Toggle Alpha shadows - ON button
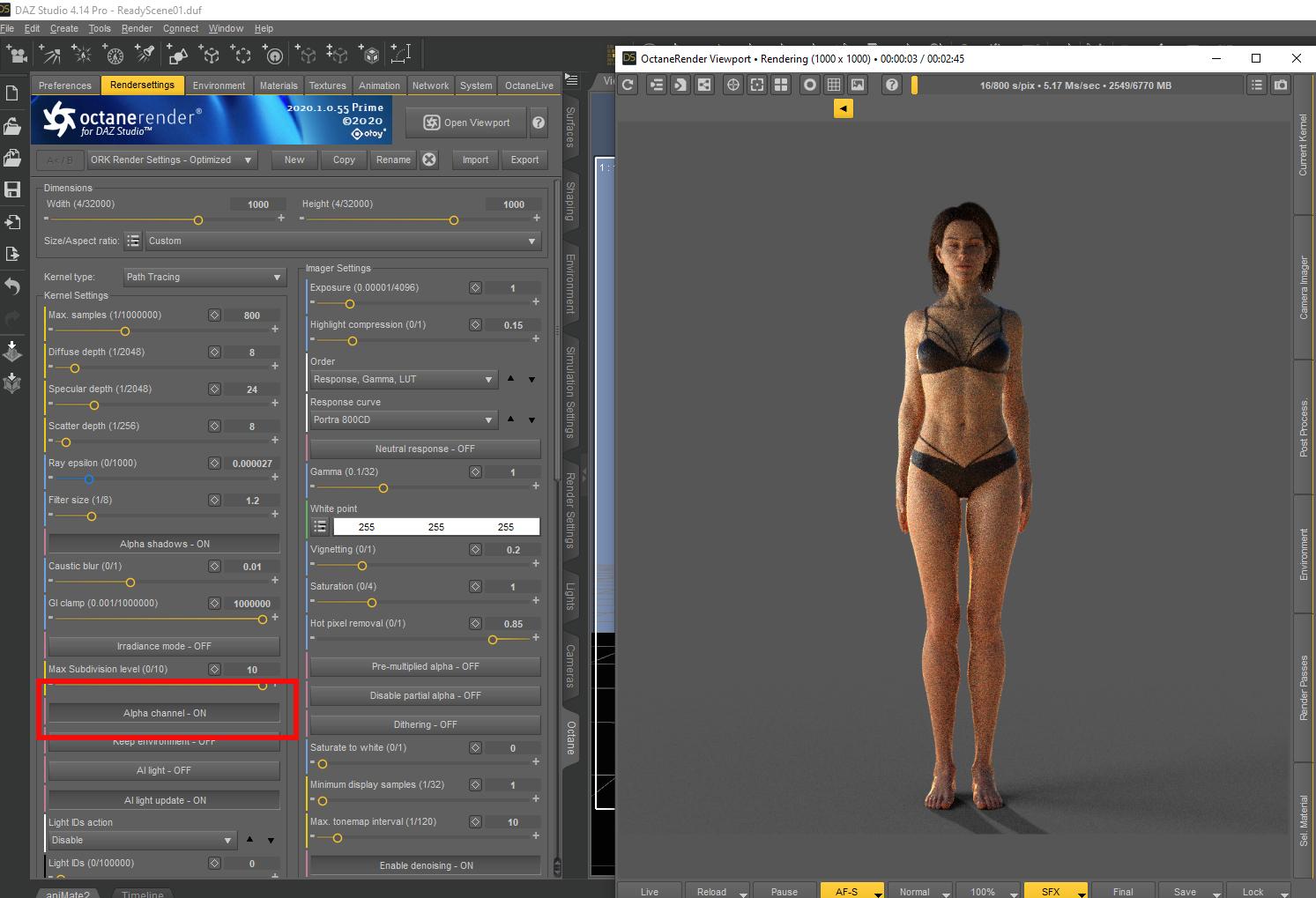Image resolution: width=1316 pixels, height=898 pixels. click(164, 544)
